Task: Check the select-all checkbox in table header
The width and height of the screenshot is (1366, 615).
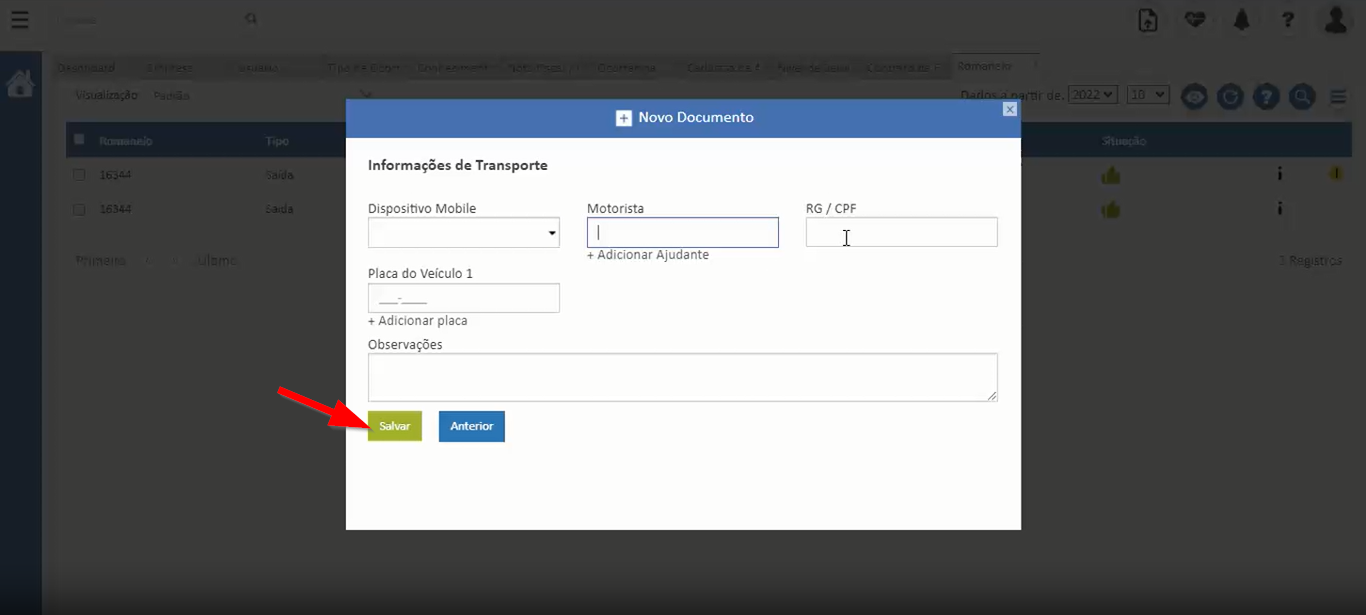Action: tap(80, 140)
